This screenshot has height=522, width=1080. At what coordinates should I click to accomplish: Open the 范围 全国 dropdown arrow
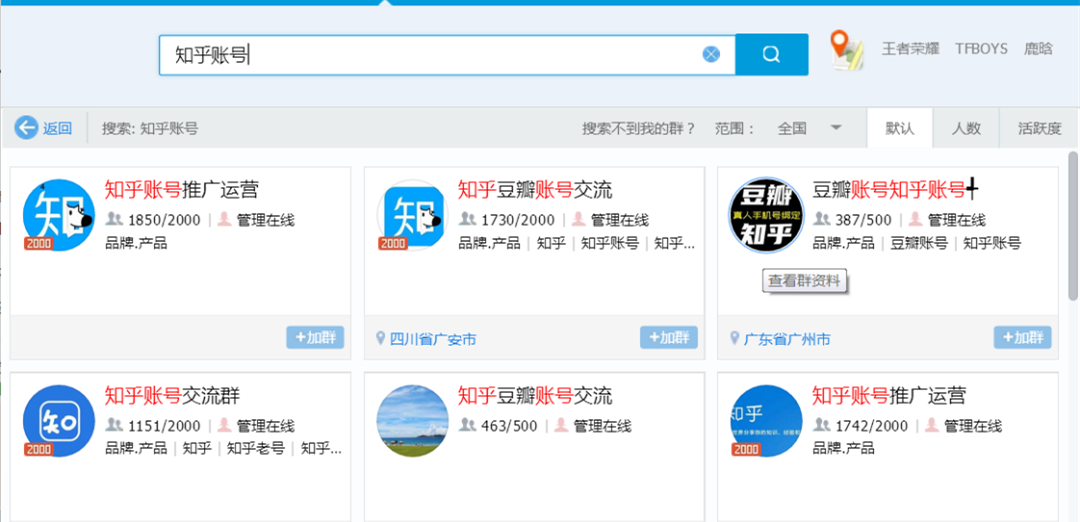(835, 127)
